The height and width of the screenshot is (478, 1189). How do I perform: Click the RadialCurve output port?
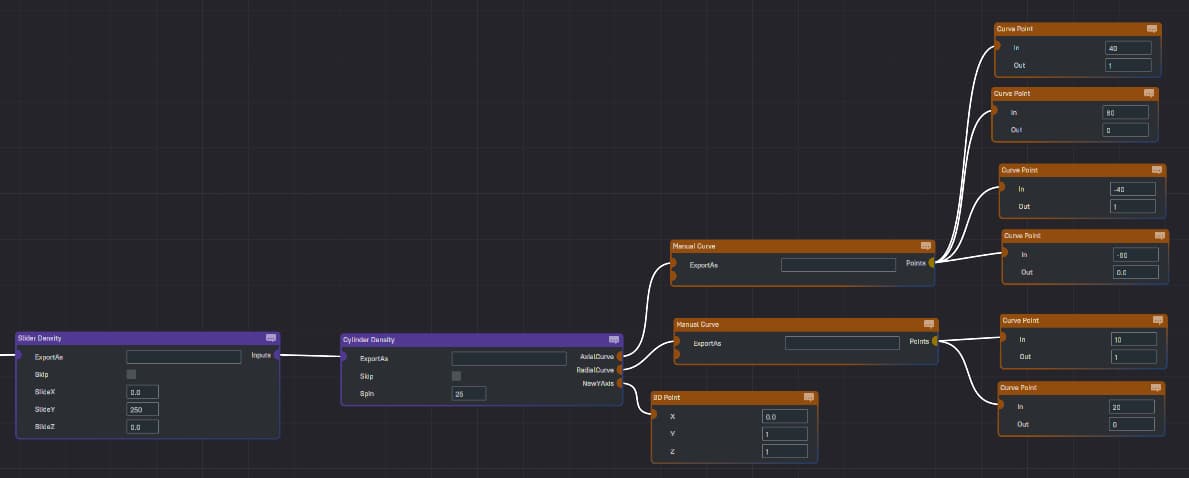tap(621, 370)
